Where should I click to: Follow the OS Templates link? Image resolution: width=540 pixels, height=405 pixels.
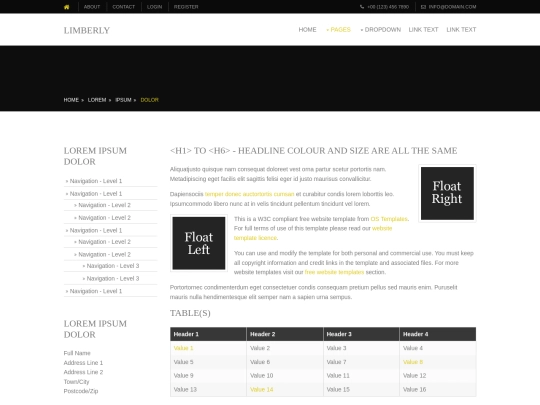point(389,219)
